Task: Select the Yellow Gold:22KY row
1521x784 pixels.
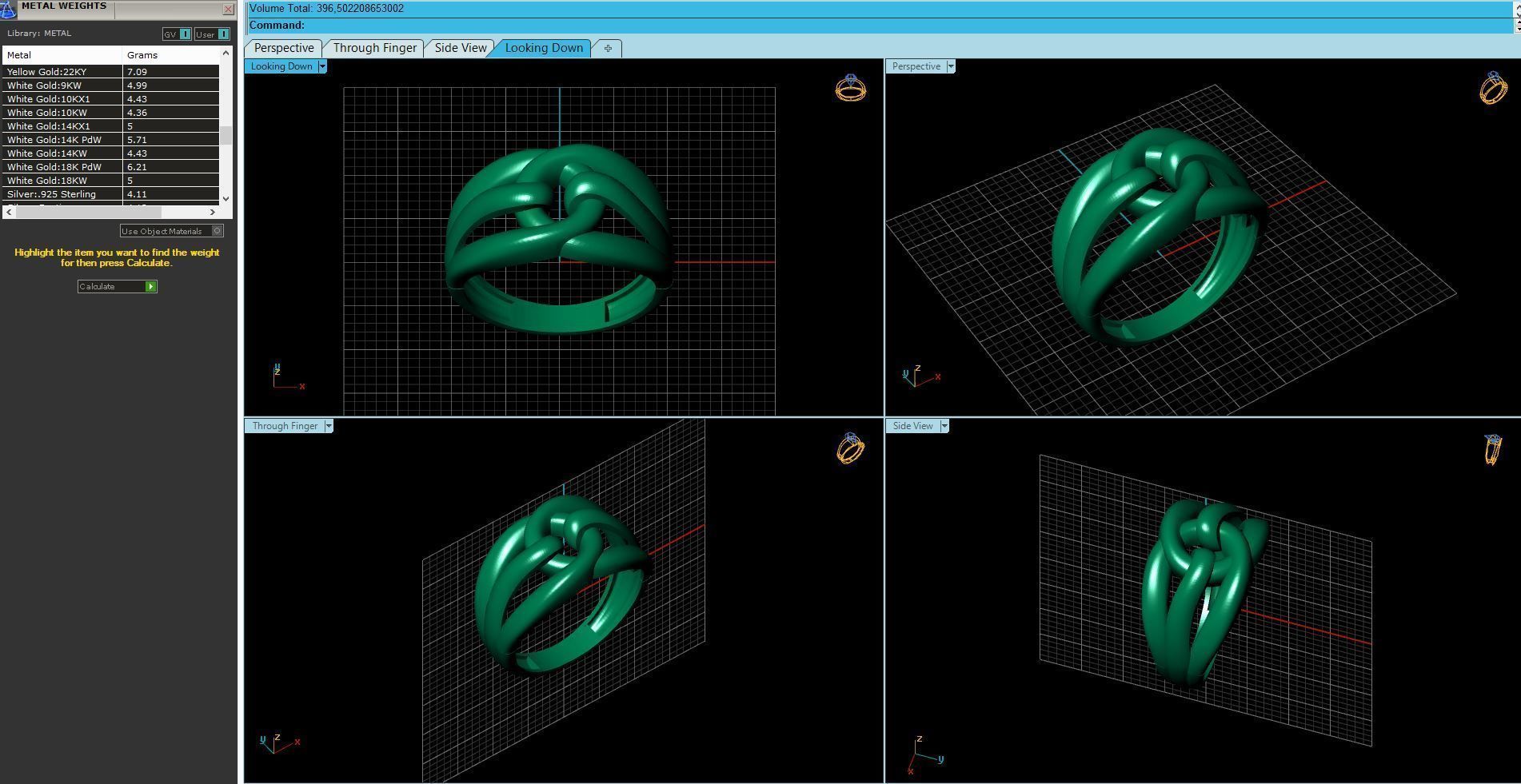Action: coord(111,72)
